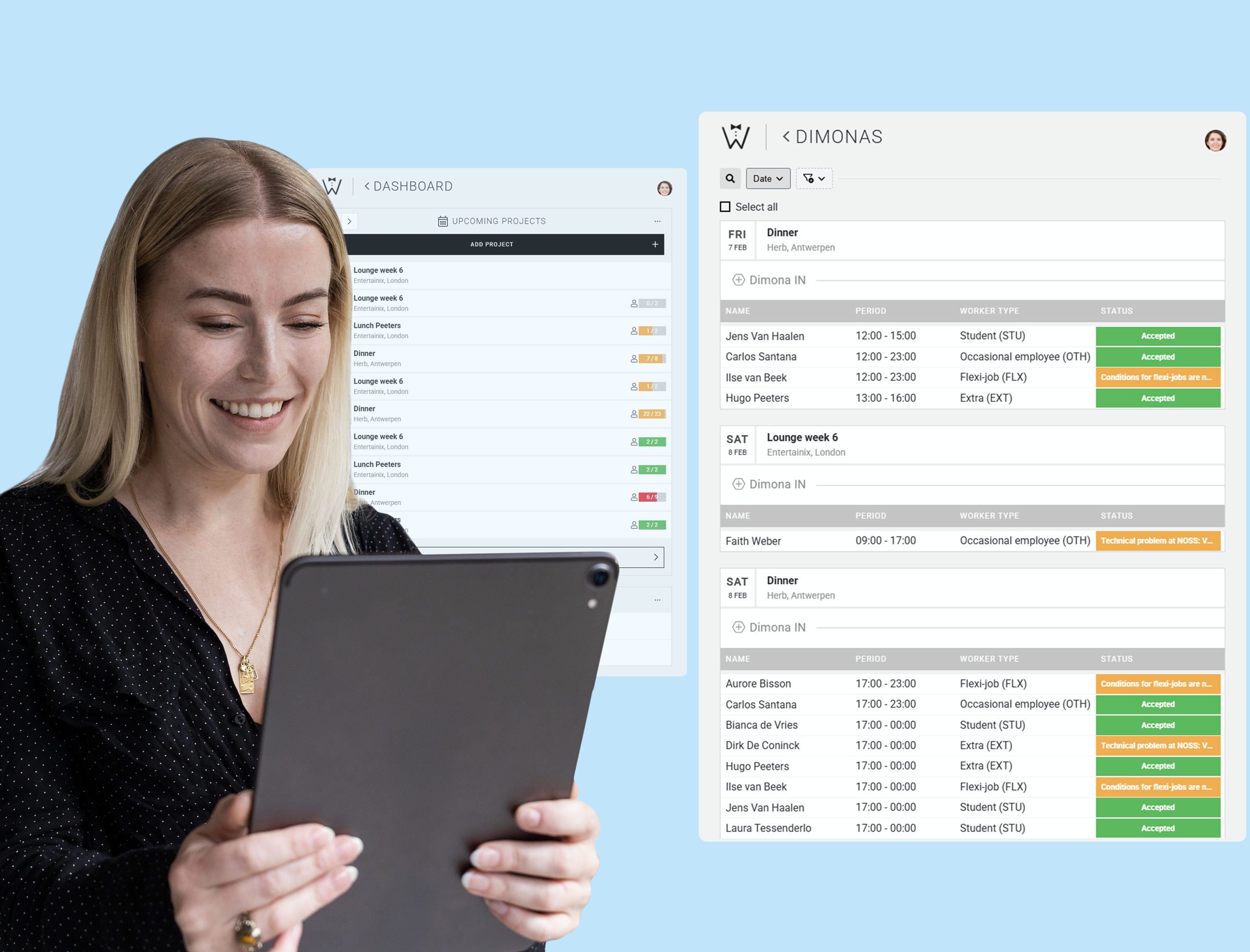Screen dimensions: 1250x952
Task: Click the STATUS column header in Friday Dinner table
Action: [1116, 311]
